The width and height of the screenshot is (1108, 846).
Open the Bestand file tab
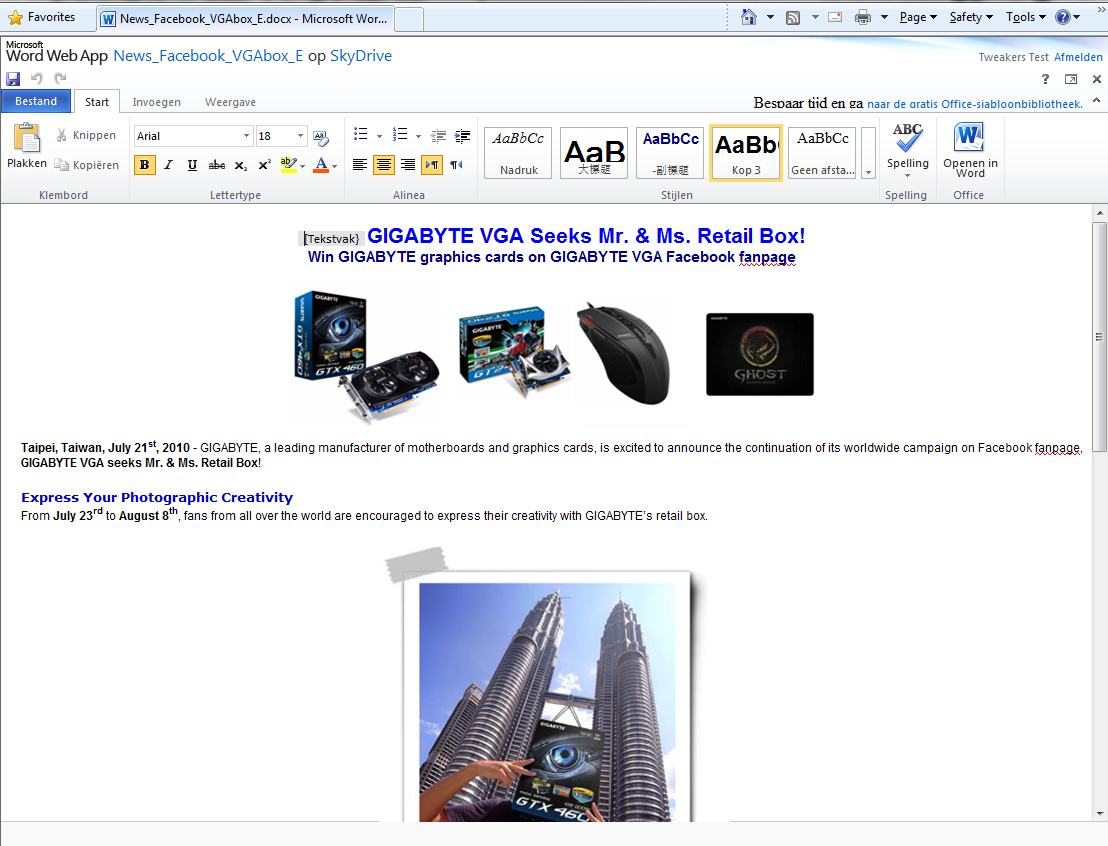click(x=36, y=101)
